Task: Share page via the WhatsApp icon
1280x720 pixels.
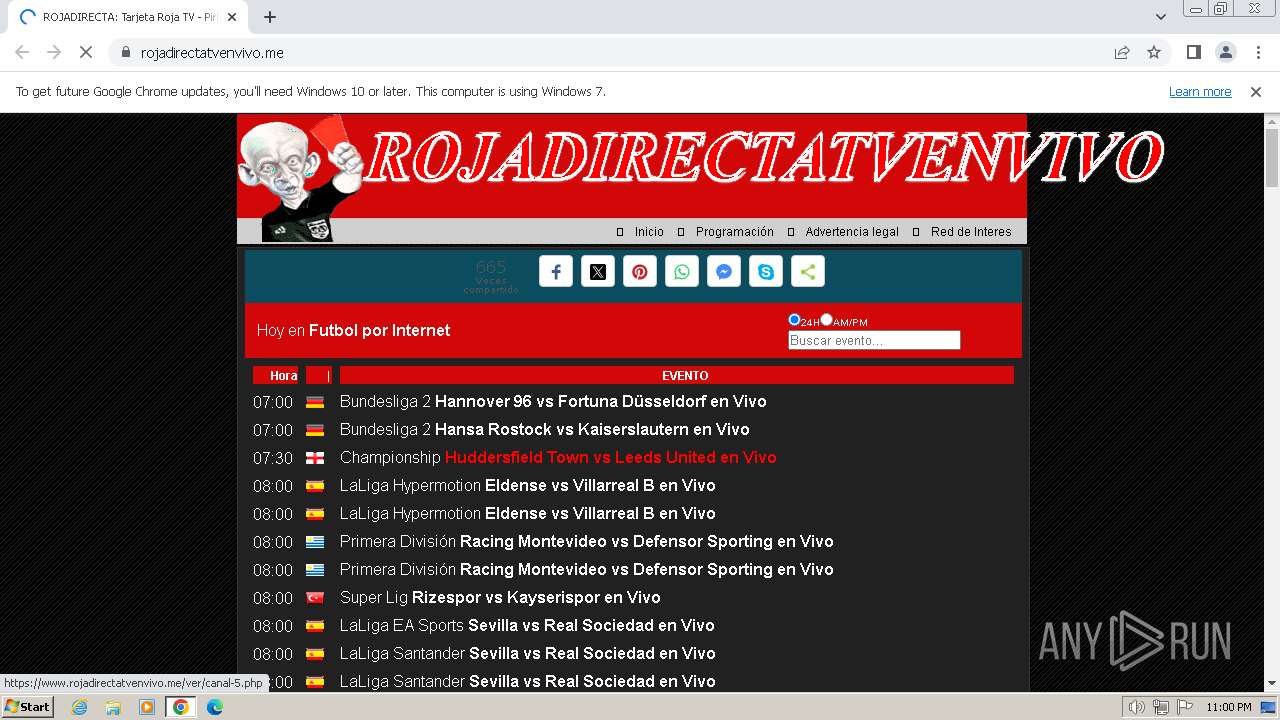Action: (x=682, y=272)
